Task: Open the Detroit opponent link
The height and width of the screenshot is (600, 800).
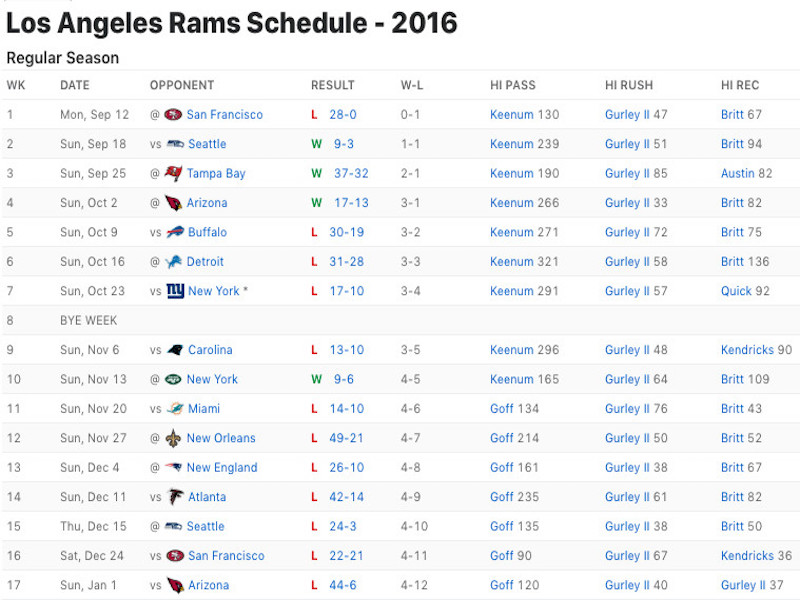Action: click(205, 262)
